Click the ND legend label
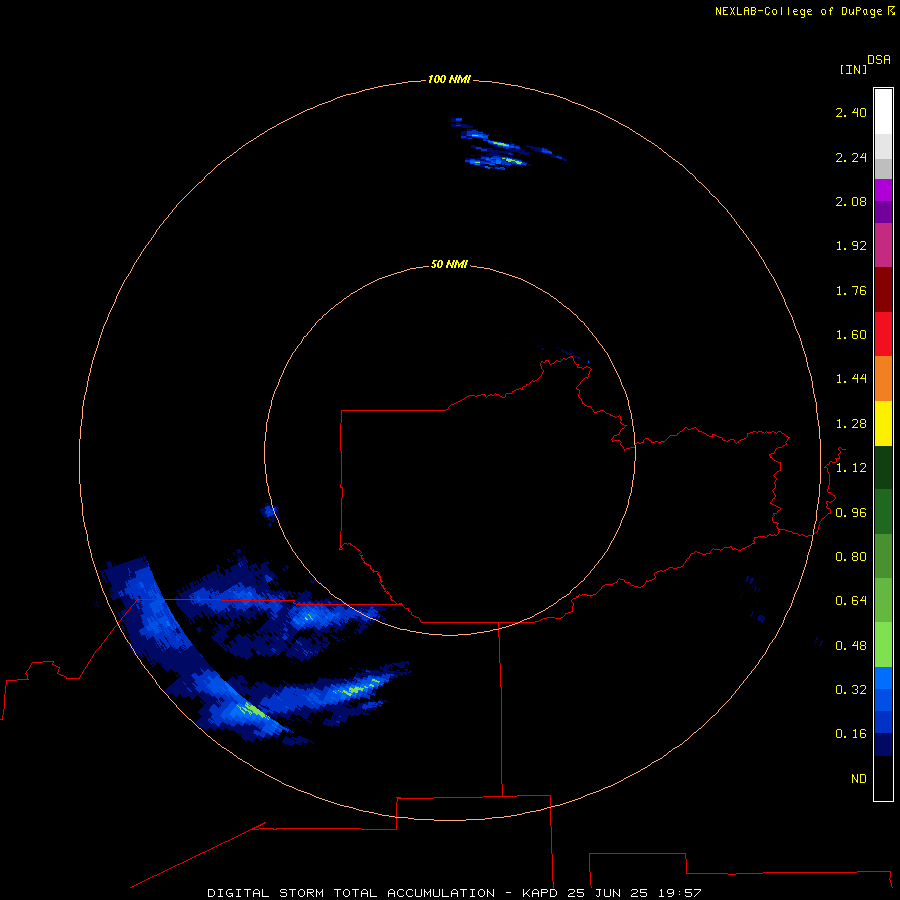The image size is (900, 900). coord(859,779)
